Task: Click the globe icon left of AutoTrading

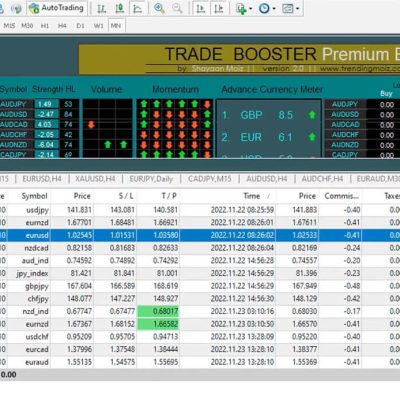Action: point(16,9)
